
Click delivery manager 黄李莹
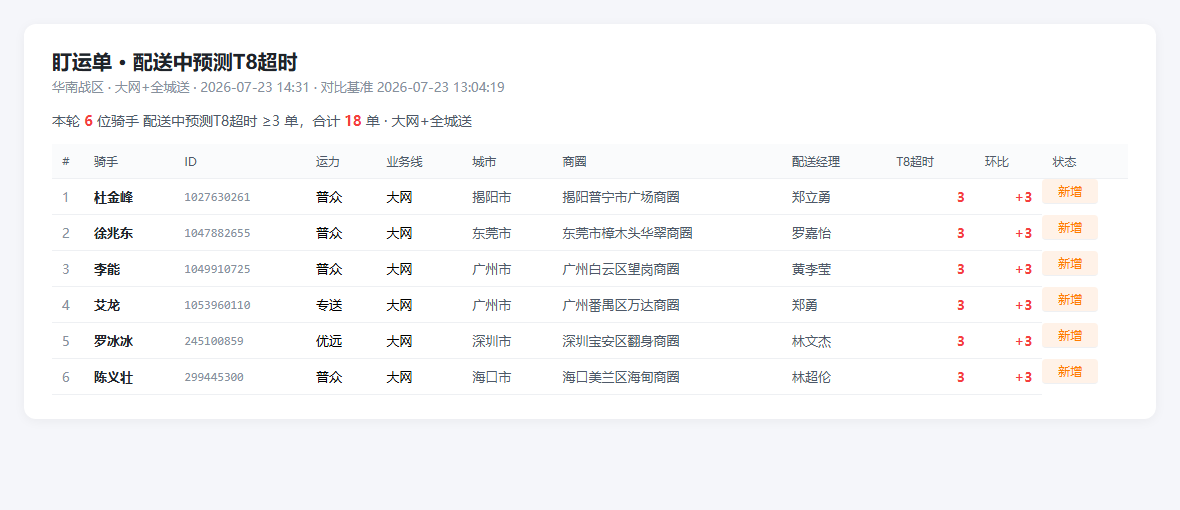(811, 269)
